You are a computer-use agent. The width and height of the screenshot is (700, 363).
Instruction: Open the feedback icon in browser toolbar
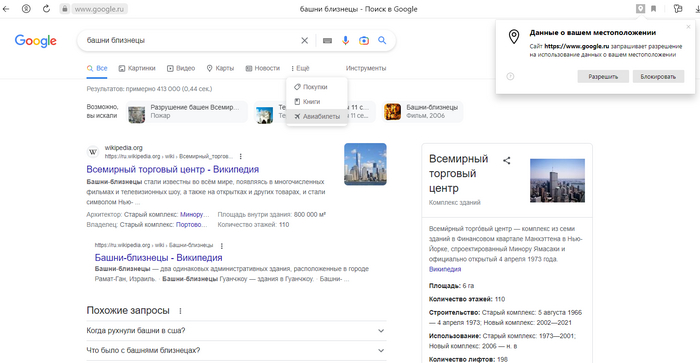678,9
